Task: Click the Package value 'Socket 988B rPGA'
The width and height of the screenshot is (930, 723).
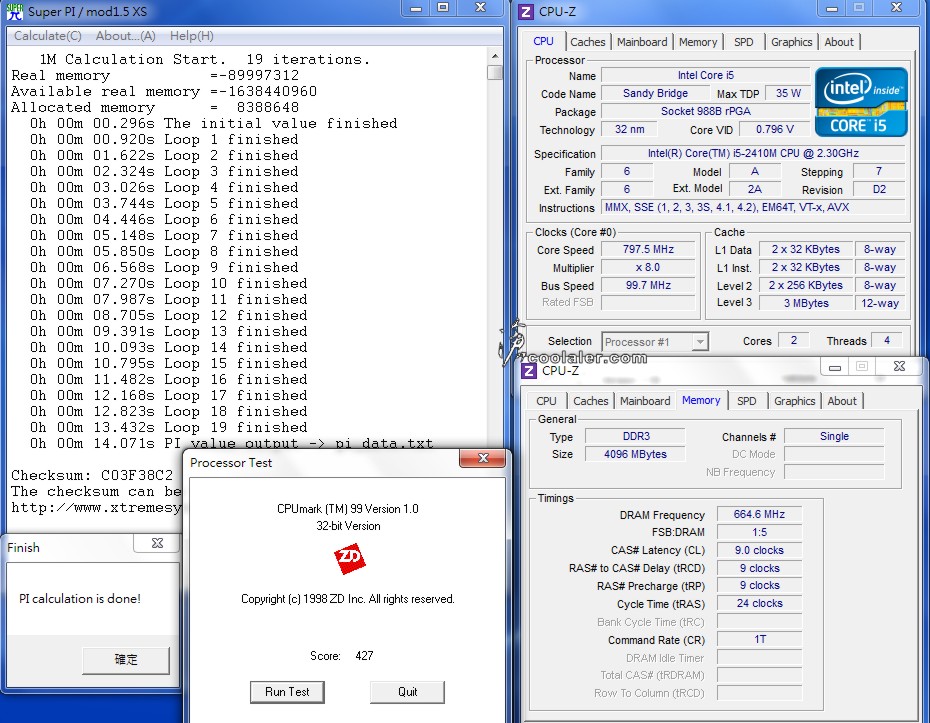Action: [705, 111]
